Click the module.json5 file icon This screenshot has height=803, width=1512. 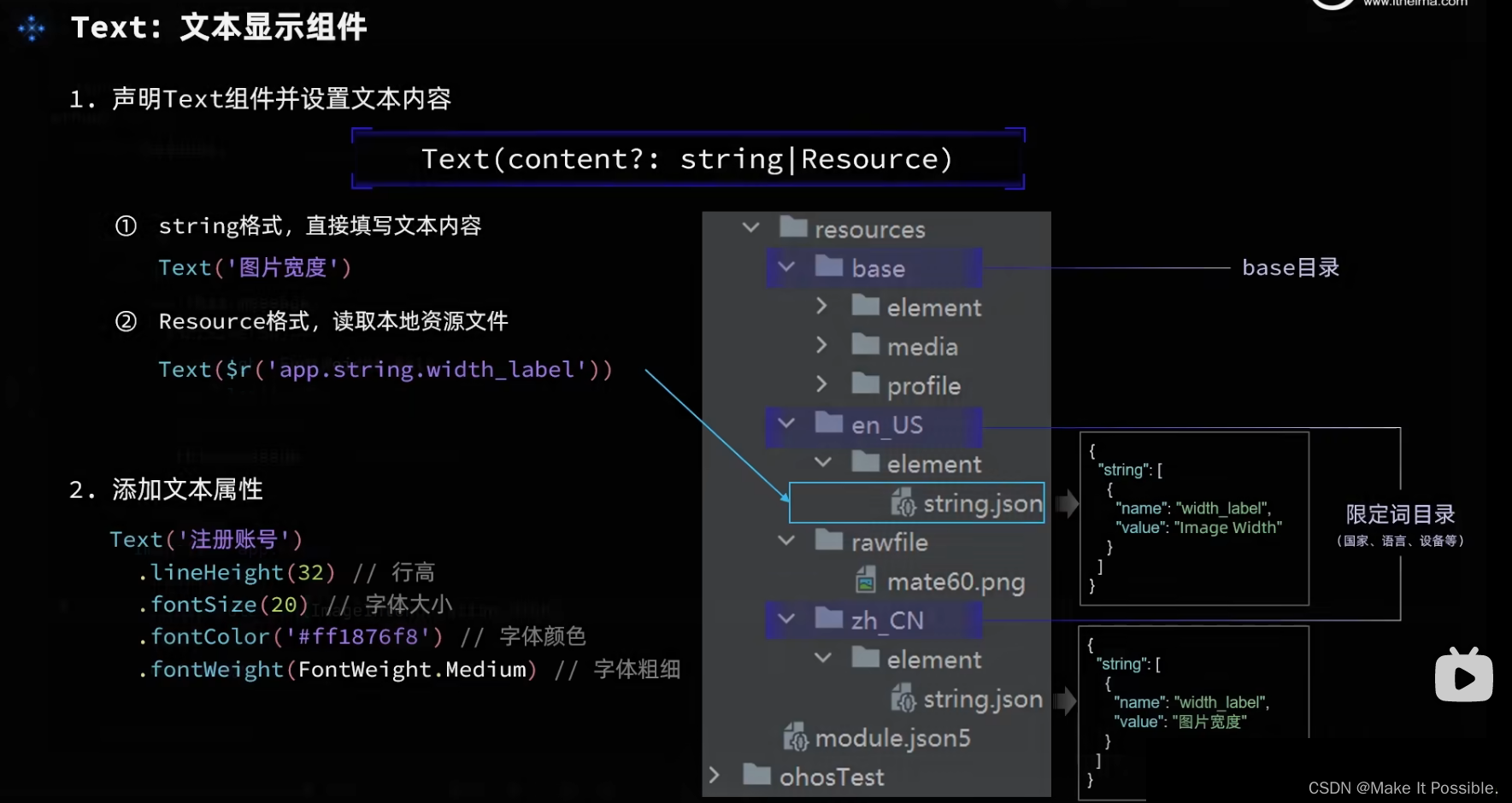tap(795, 736)
